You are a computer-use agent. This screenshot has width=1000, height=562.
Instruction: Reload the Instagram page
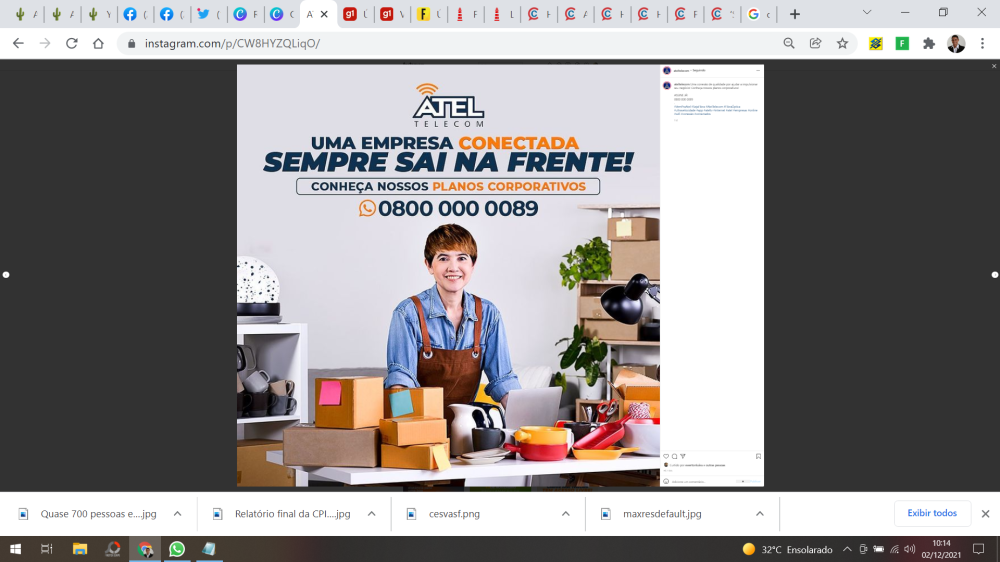click(71, 43)
